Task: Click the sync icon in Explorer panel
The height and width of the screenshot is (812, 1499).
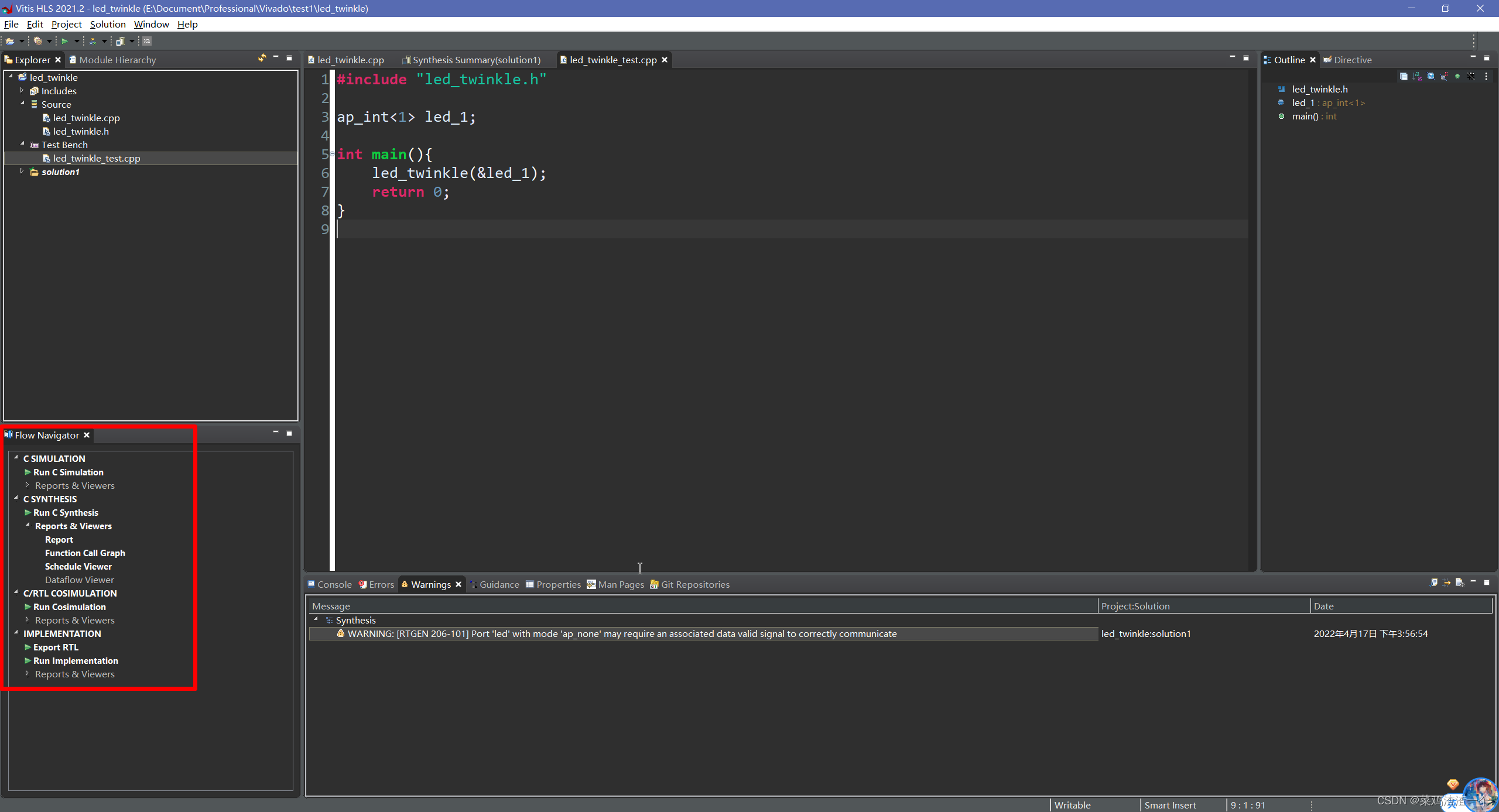Action: click(262, 58)
